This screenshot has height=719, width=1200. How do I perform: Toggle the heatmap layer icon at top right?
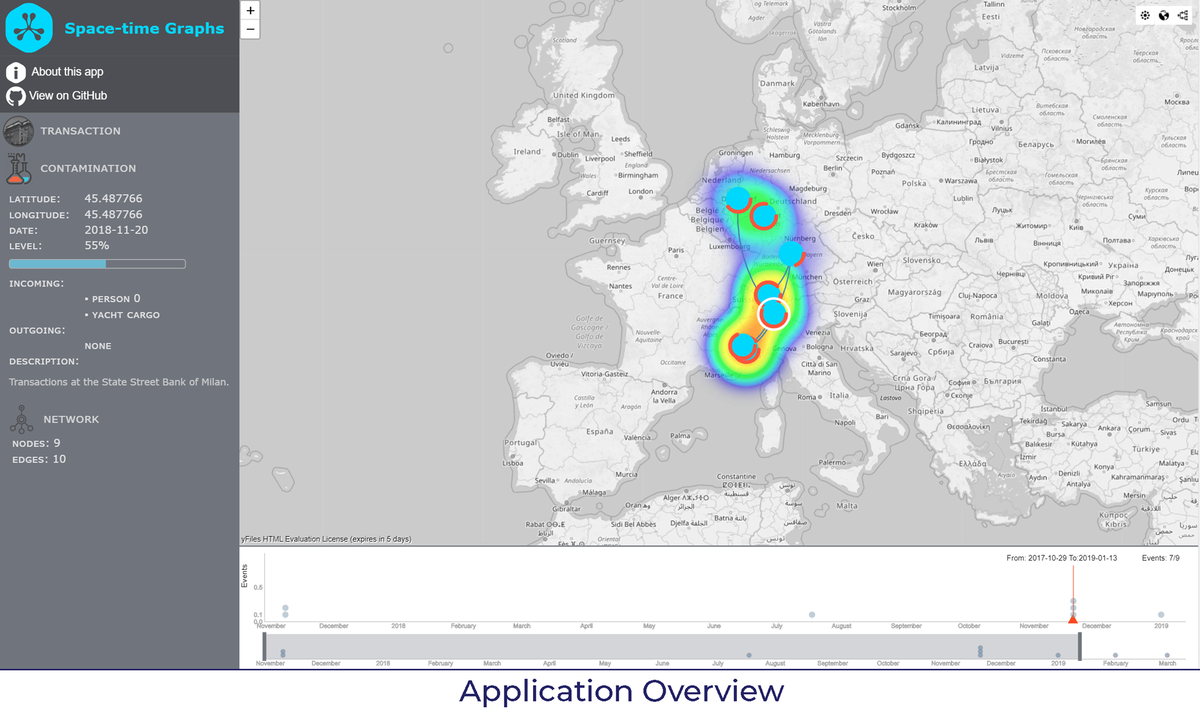tap(1146, 15)
